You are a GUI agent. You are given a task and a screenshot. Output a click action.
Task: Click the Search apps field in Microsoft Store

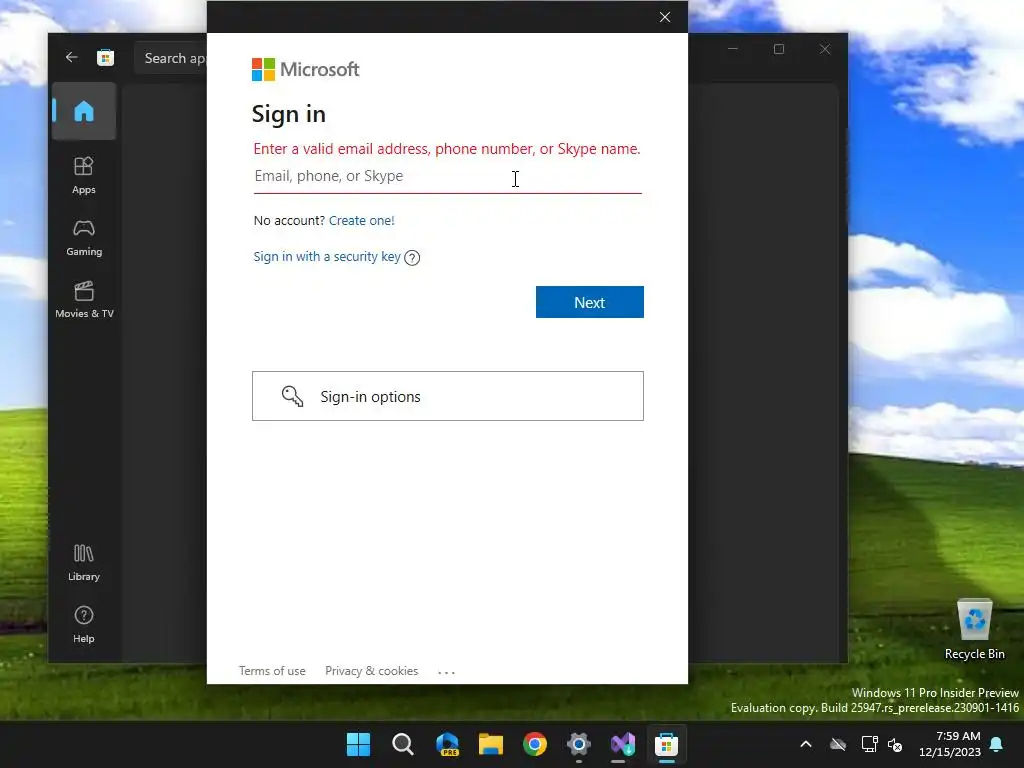pyautogui.click(x=171, y=58)
